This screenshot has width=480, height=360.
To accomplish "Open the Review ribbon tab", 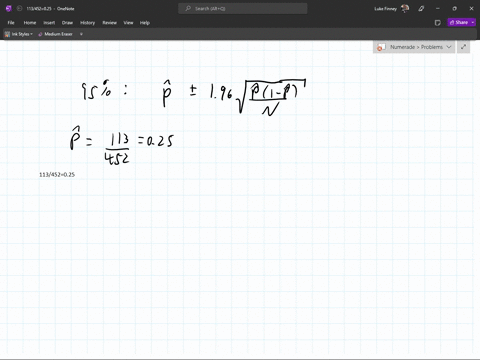I will [x=109, y=23].
